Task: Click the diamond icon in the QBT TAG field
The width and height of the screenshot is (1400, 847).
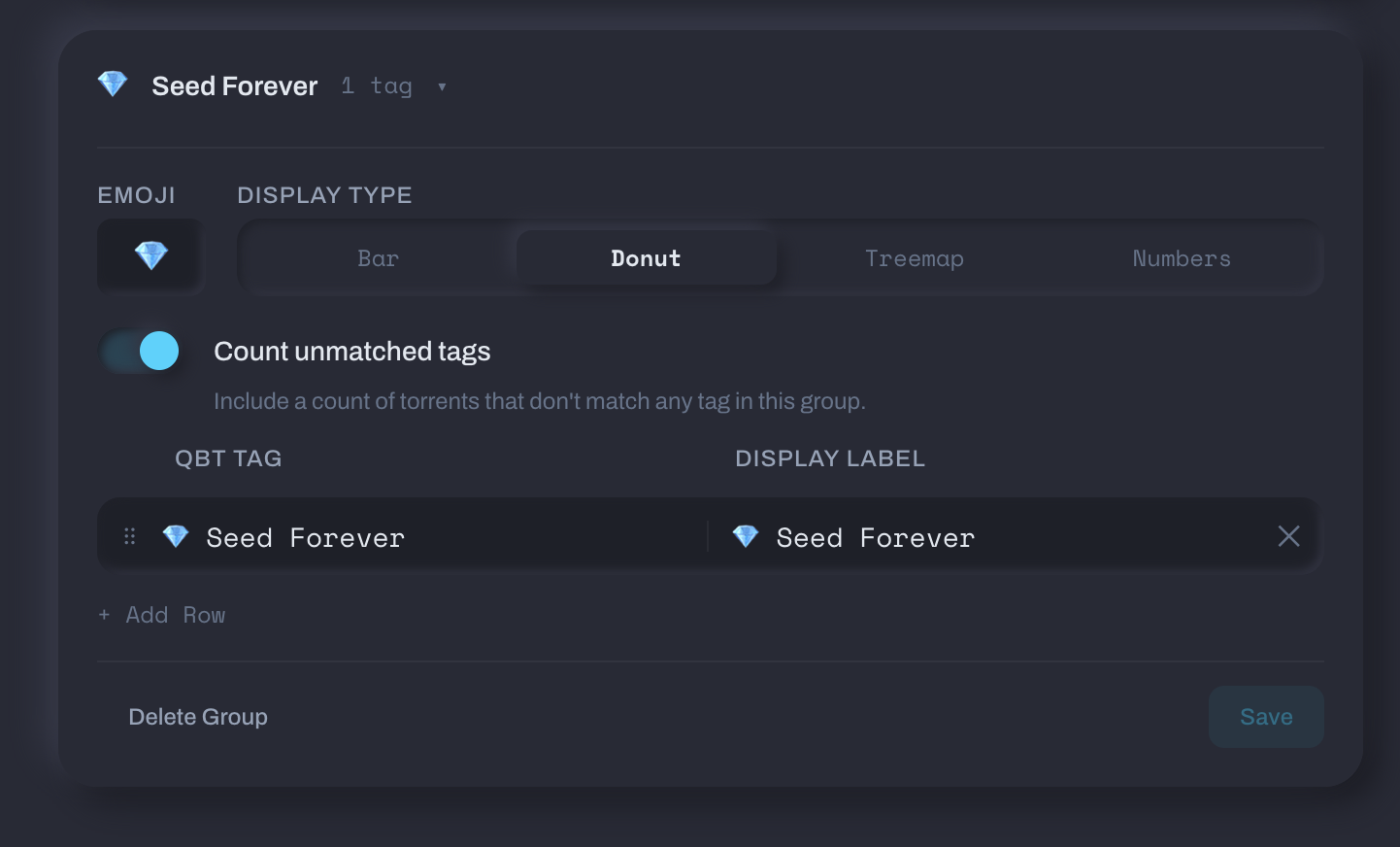Action: [175, 536]
